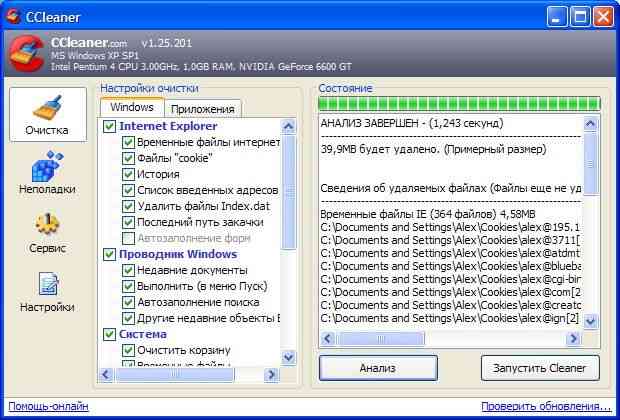Click the cleaning progress bar
This screenshot has width=620, height=420.
pyautogui.click(x=459, y=104)
